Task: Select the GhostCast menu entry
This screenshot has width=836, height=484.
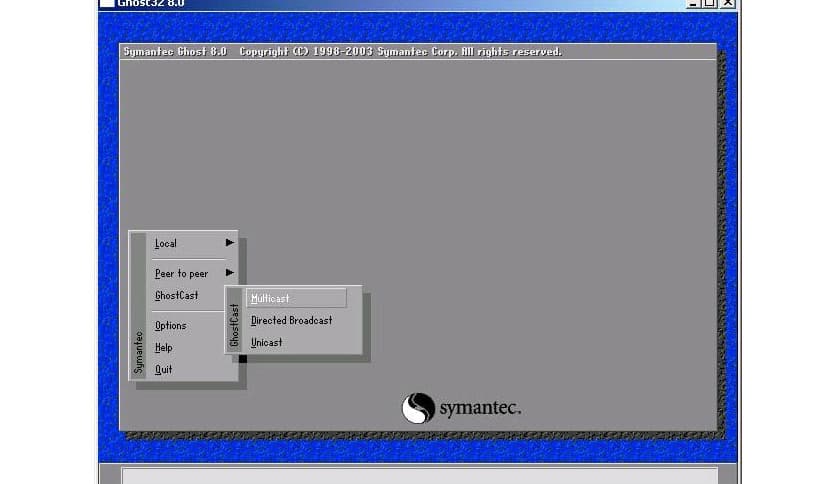Action: tap(176, 295)
